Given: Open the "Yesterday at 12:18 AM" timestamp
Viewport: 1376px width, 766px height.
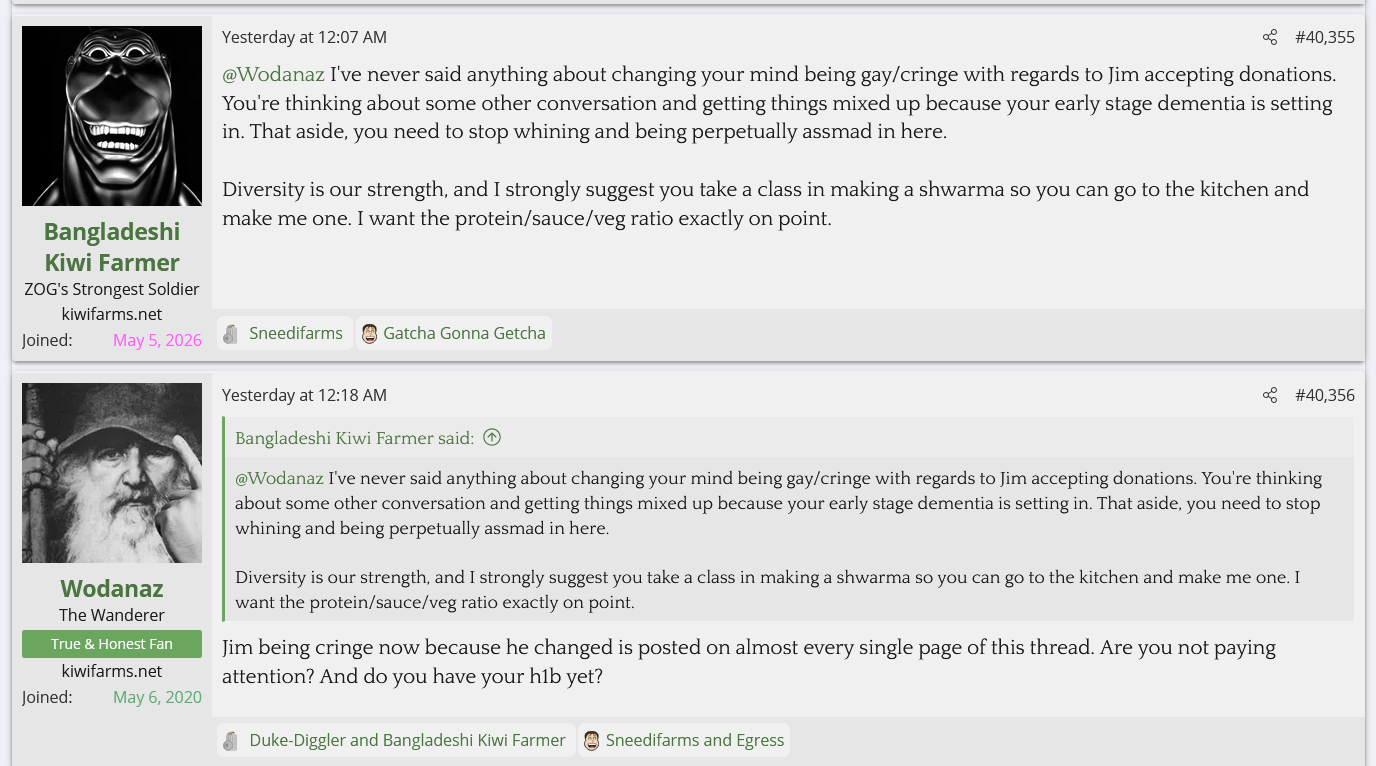Looking at the screenshot, I should pyautogui.click(x=304, y=396).
